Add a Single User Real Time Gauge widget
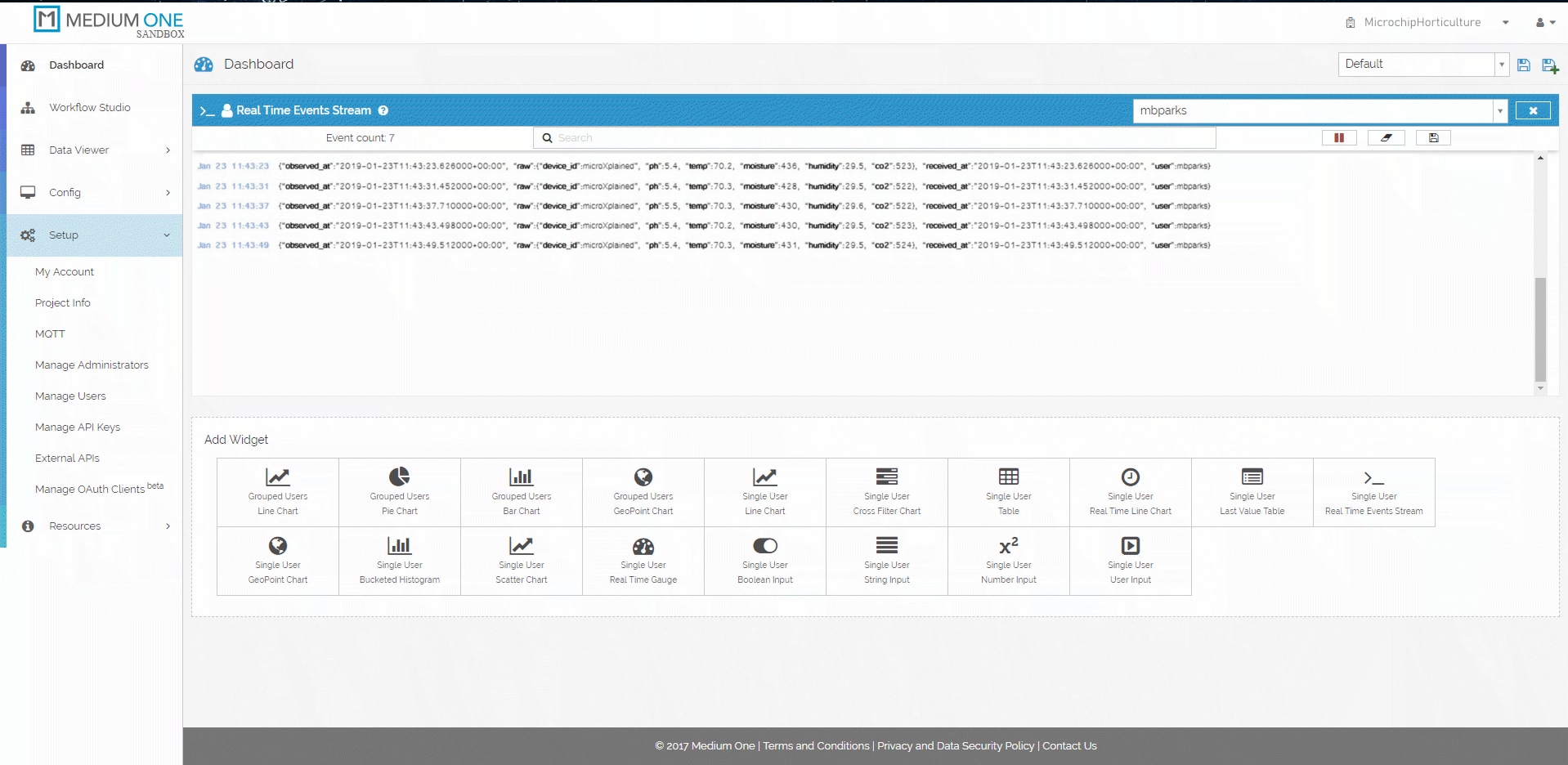Viewport: 1568px width, 765px height. tap(643, 560)
